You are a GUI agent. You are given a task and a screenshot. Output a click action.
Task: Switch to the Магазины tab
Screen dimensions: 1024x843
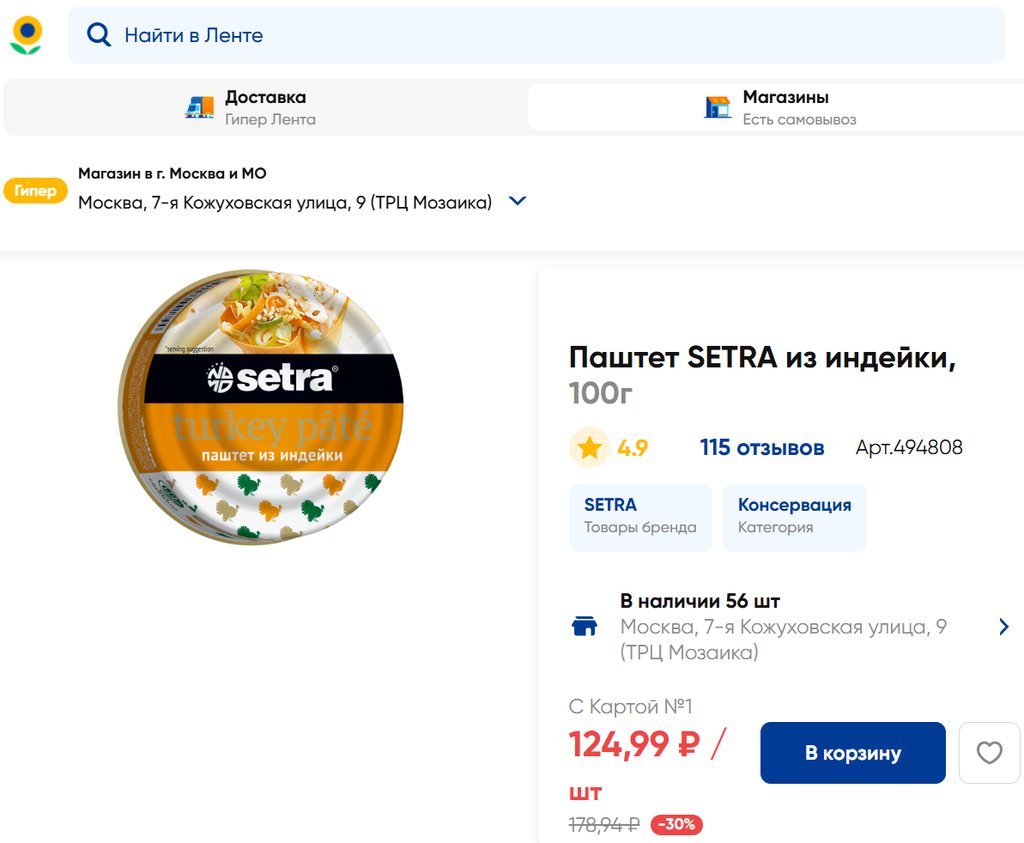coord(785,107)
